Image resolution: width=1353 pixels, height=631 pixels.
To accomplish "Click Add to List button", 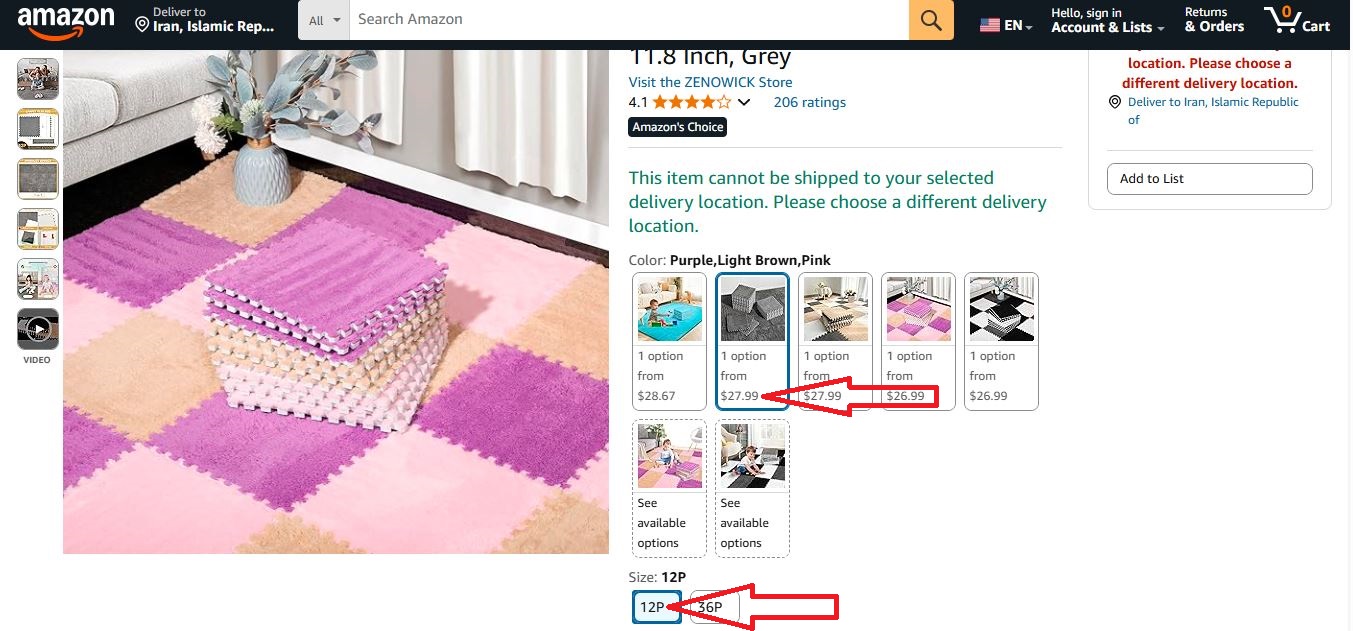I will [x=1209, y=179].
